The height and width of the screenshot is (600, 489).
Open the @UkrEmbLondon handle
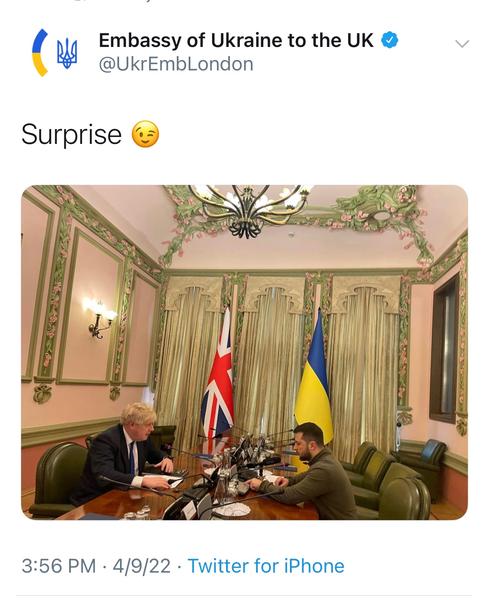tap(176, 64)
